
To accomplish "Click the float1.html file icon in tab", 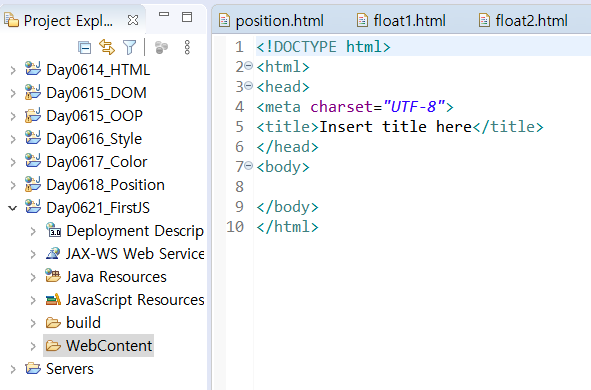I will (362, 20).
